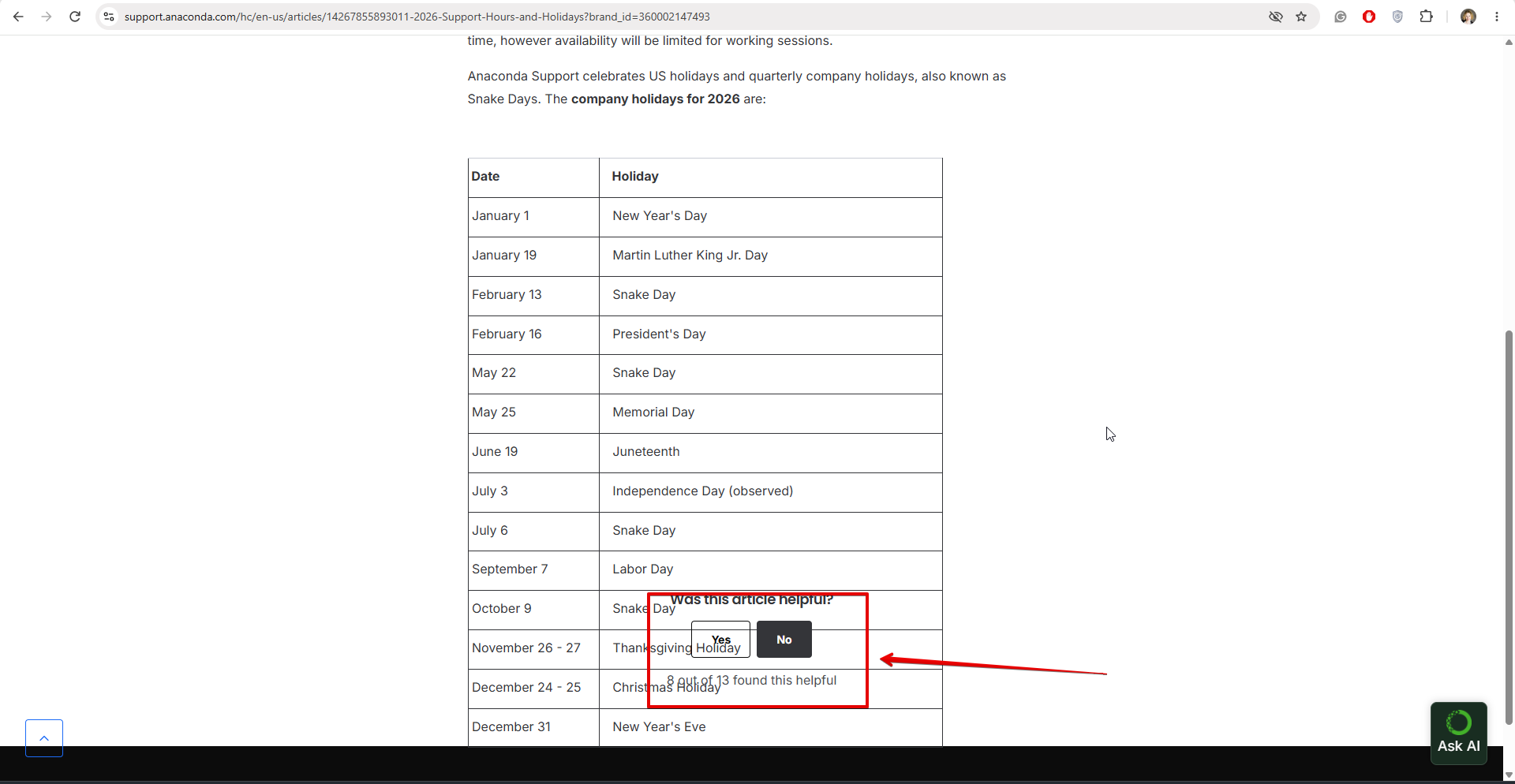
Task: Click the No helpful button
Action: coord(784,640)
